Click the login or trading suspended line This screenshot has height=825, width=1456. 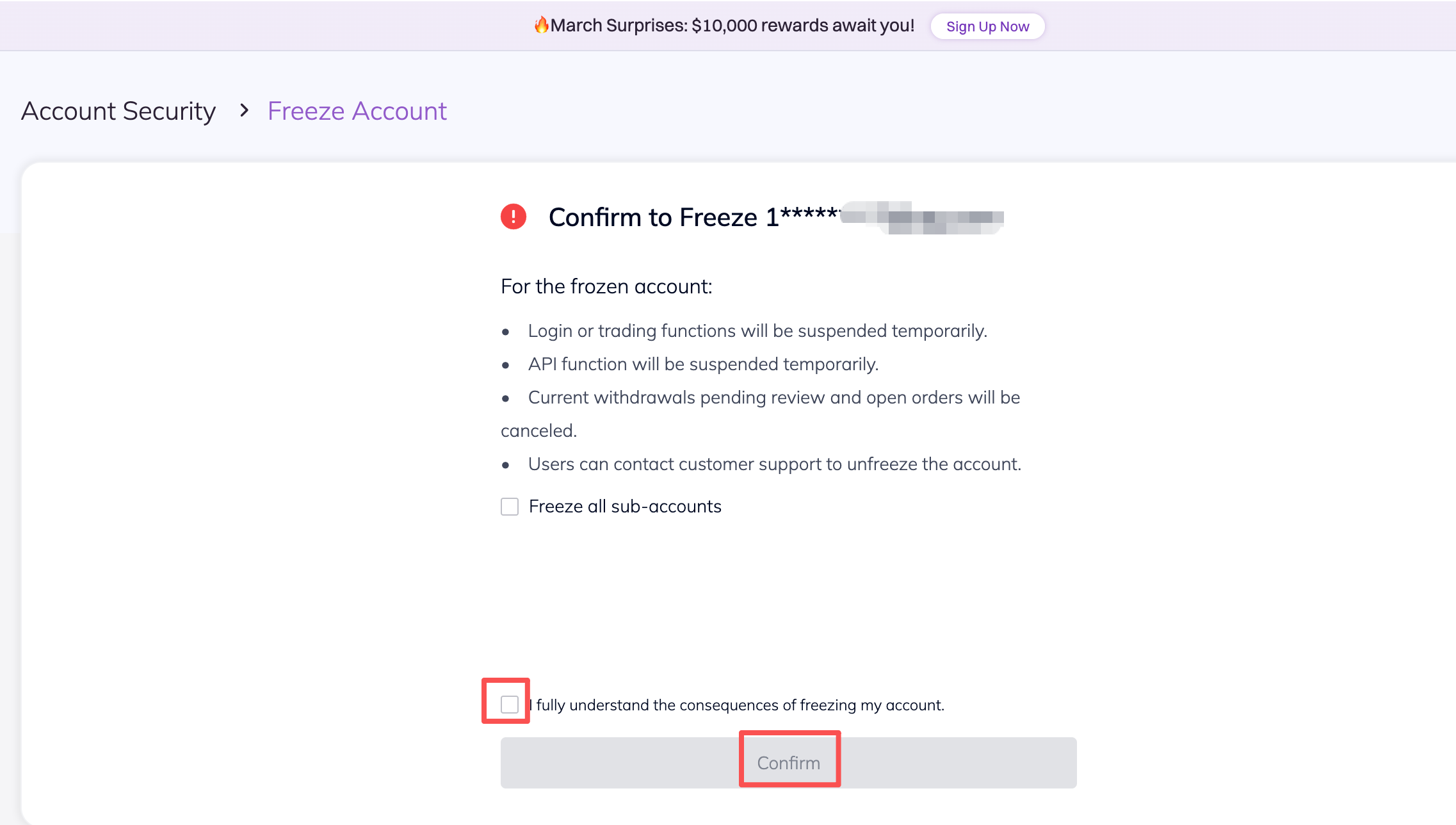point(757,331)
